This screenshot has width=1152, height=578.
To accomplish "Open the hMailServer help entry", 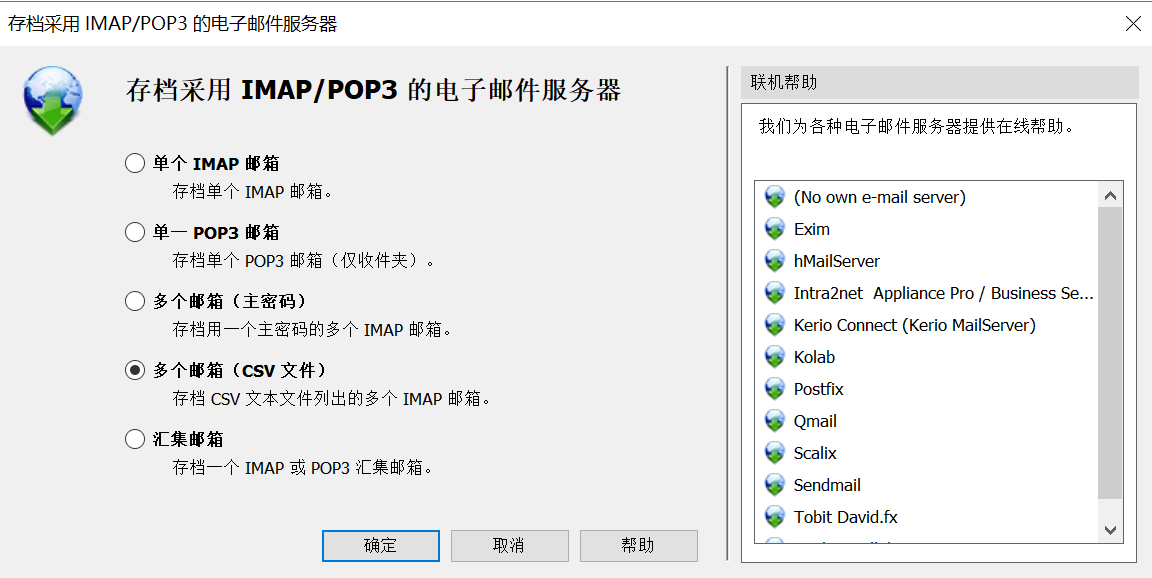I will pos(837,261).
